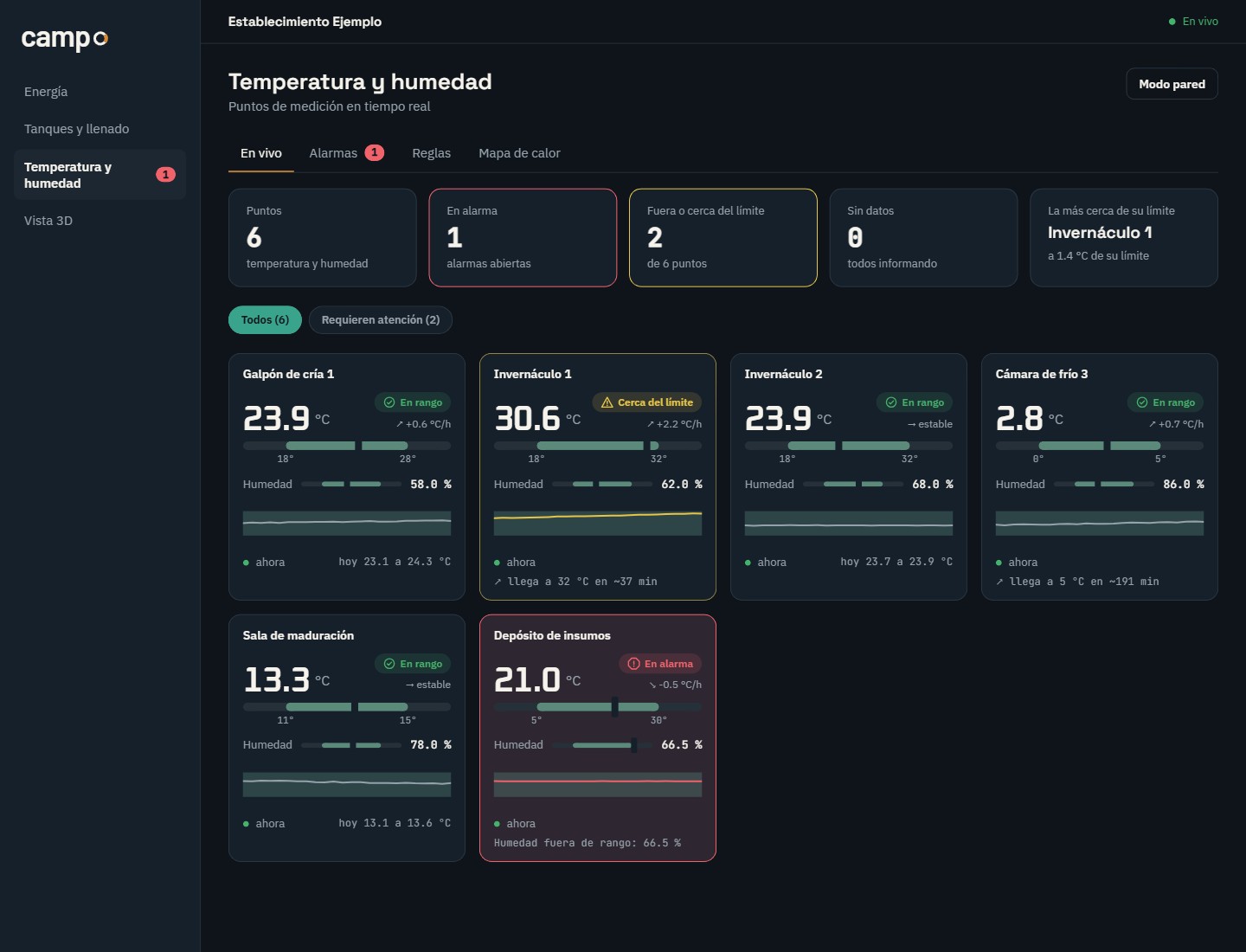
Task: Click the campo logo
Action: click(x=65, y=38)
